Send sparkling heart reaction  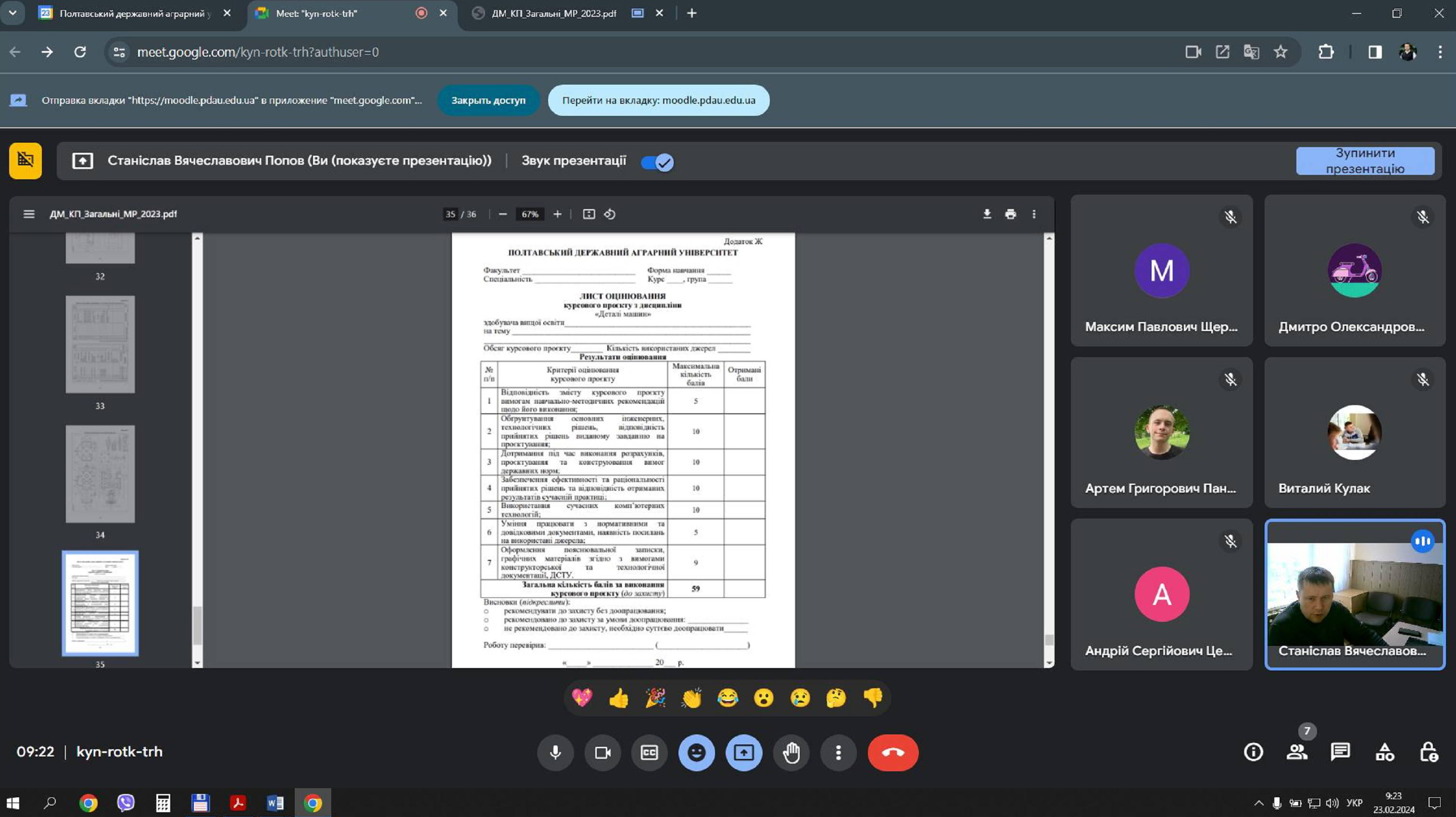pyautogui.click(x=582, y=698)
